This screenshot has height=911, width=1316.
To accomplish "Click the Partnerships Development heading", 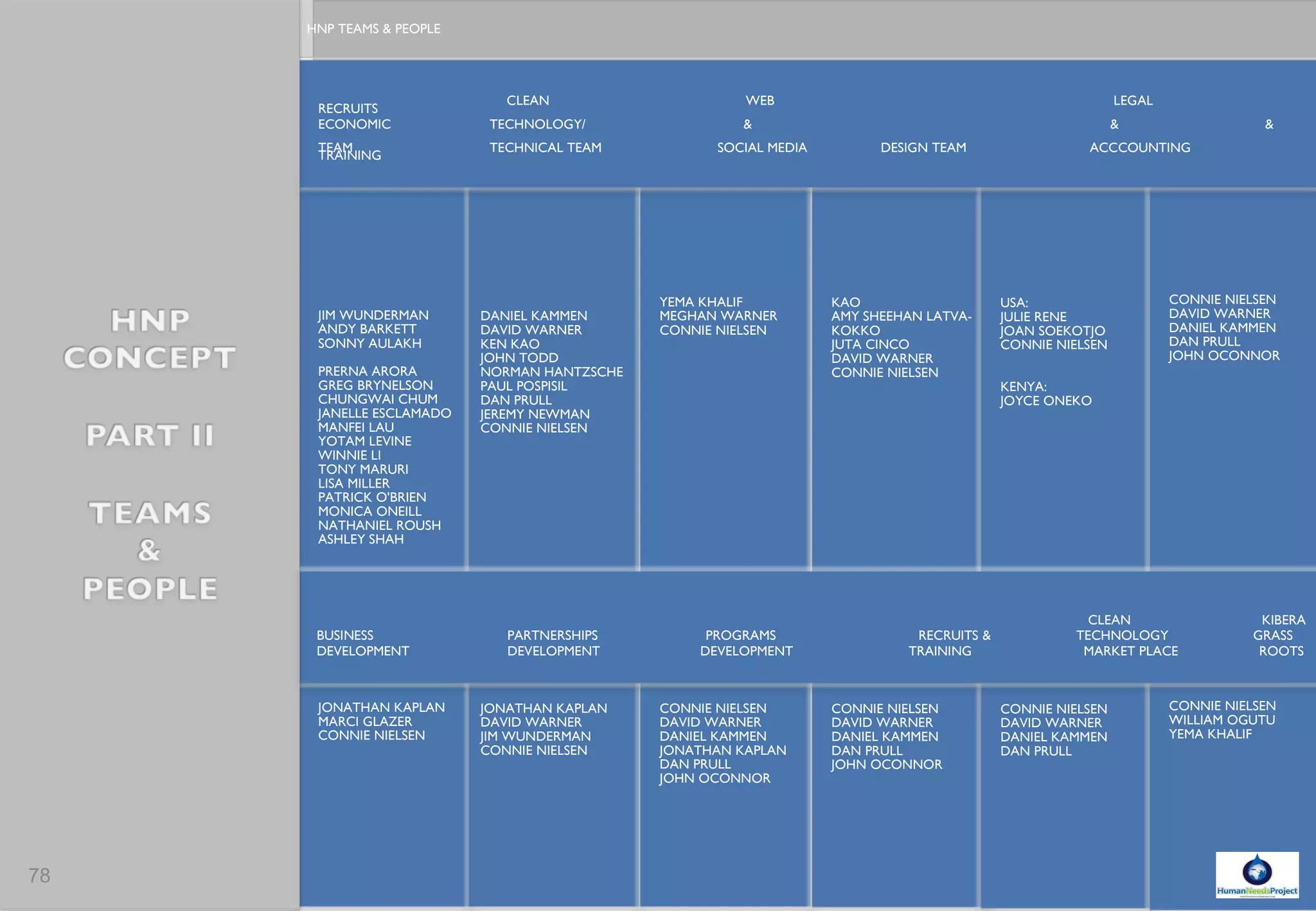I will tap(553, 643).
